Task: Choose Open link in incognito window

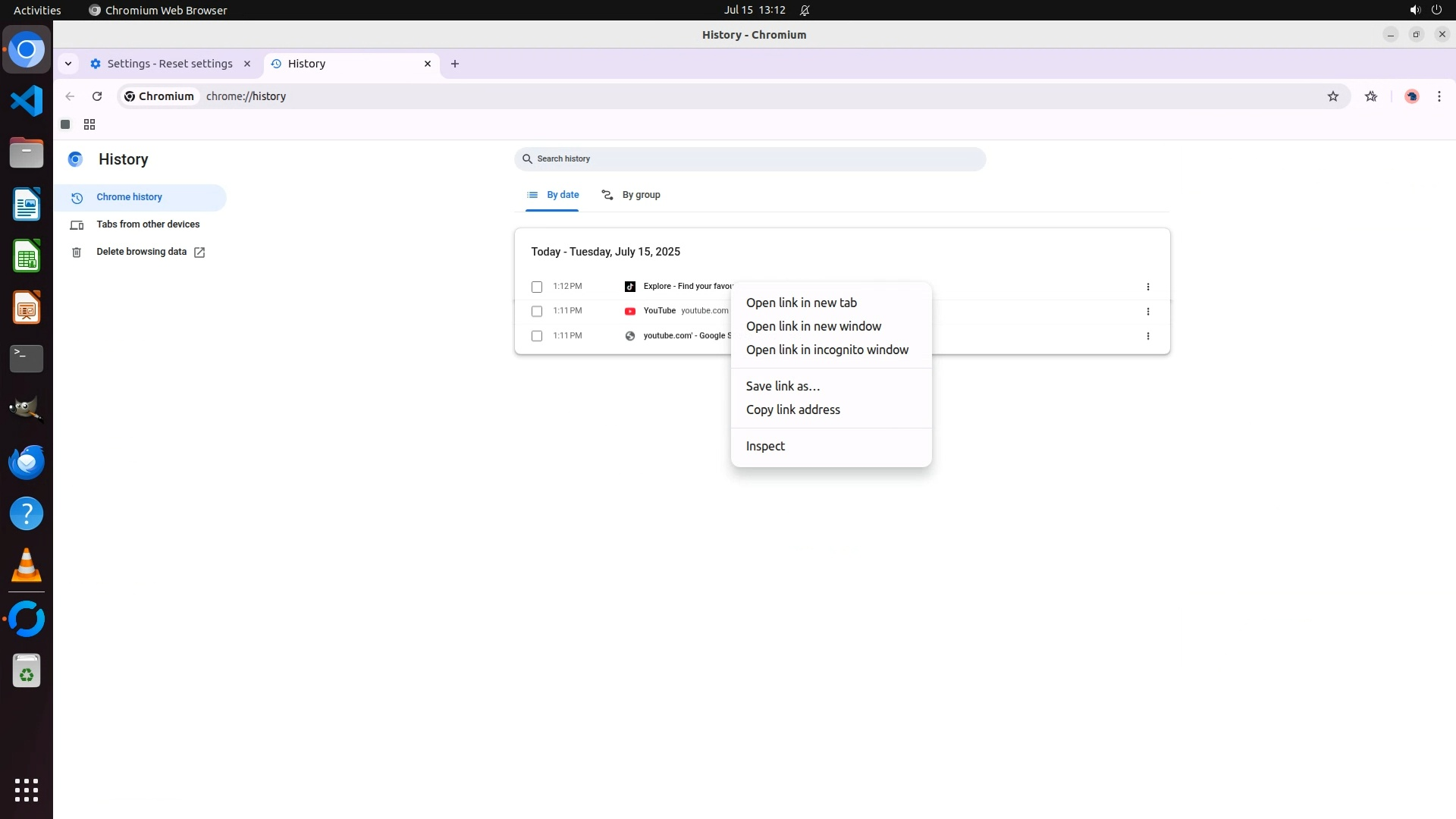Action: coord(827,350)
